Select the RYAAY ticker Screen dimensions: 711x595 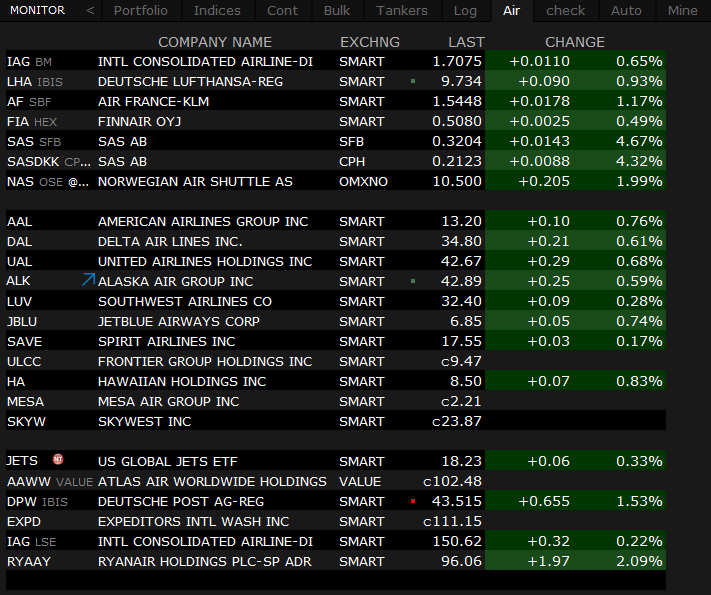coord(29,561)
